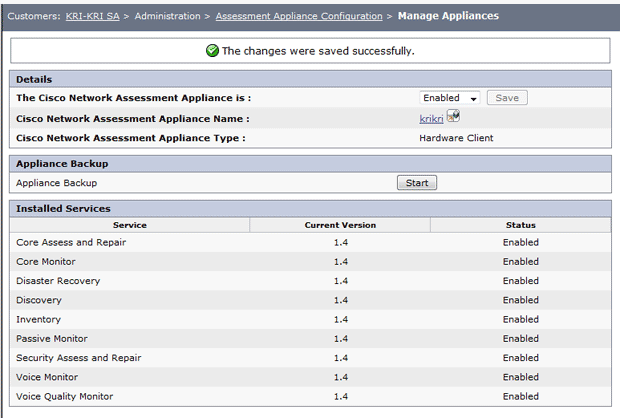Click the Save button

pos(507,98)
